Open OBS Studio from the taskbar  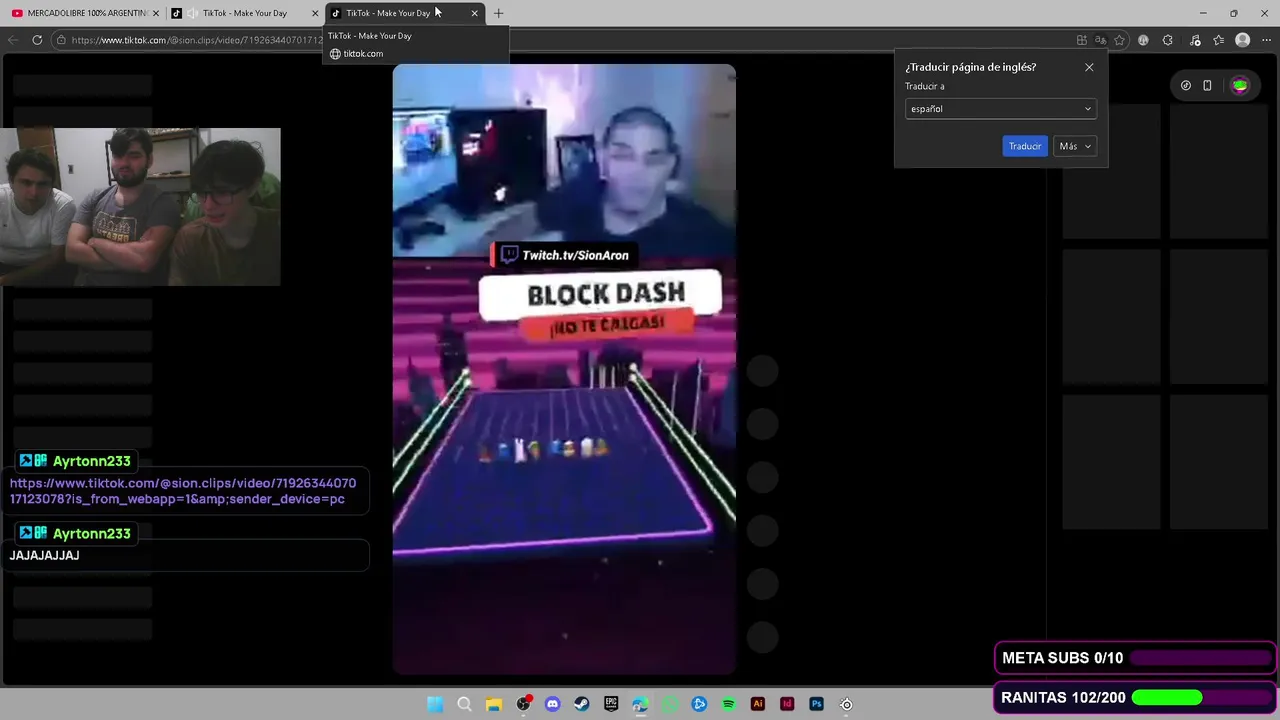[x=523, y=704]
